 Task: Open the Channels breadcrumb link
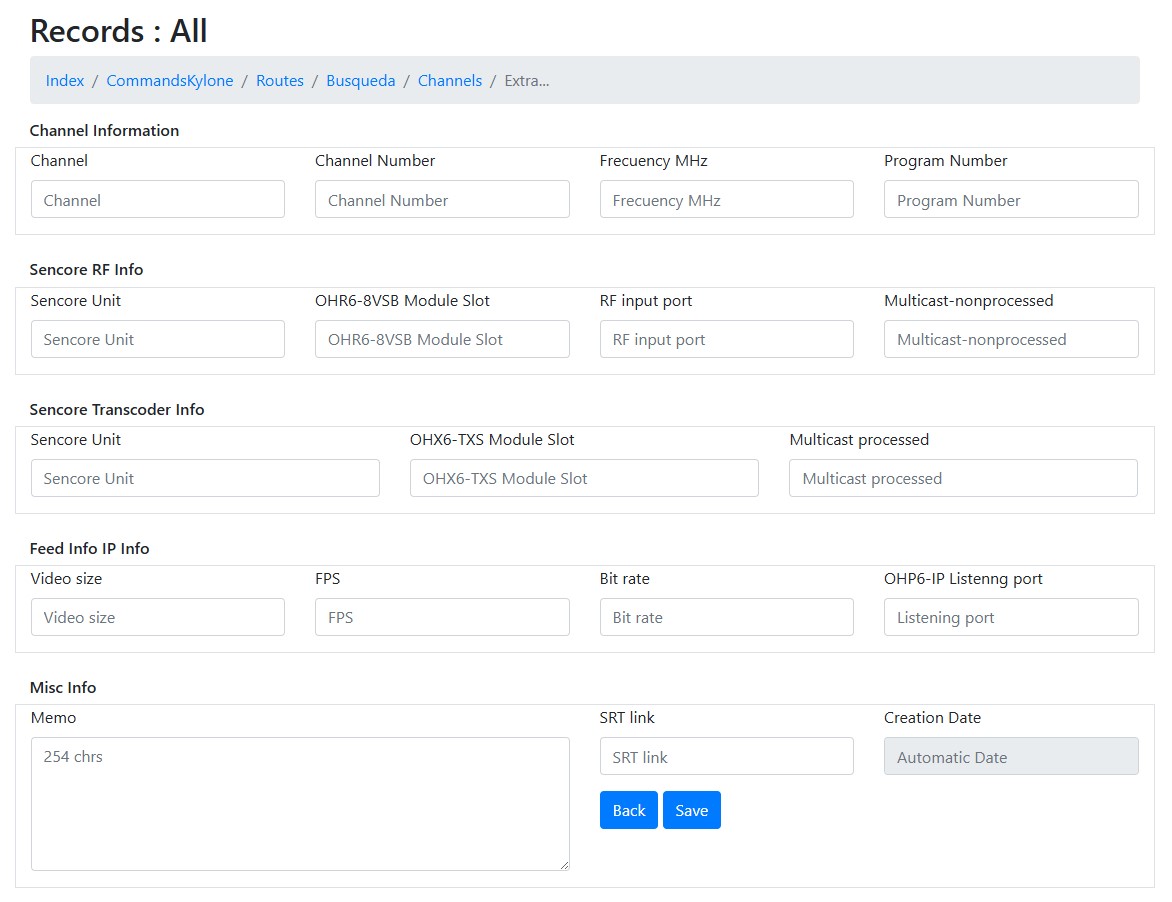click(450, 81)
